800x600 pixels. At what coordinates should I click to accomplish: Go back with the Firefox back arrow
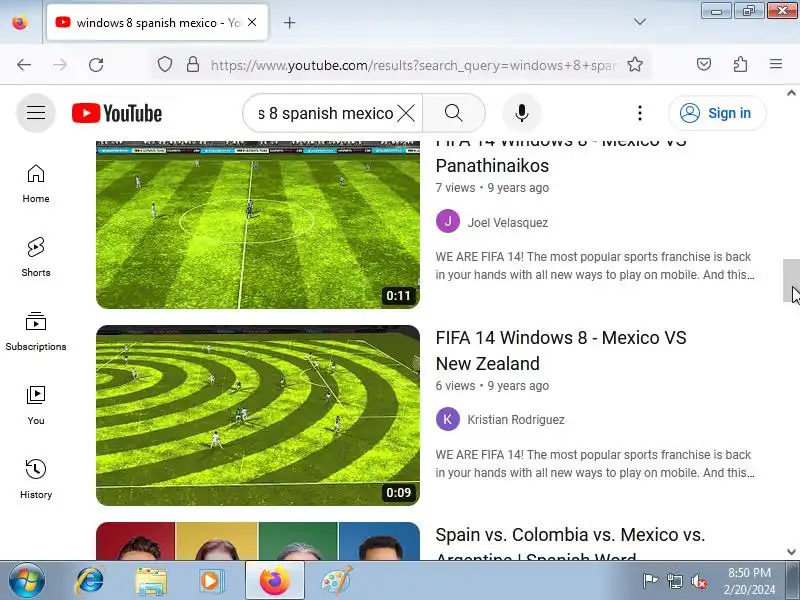click(x=24, y=65)
